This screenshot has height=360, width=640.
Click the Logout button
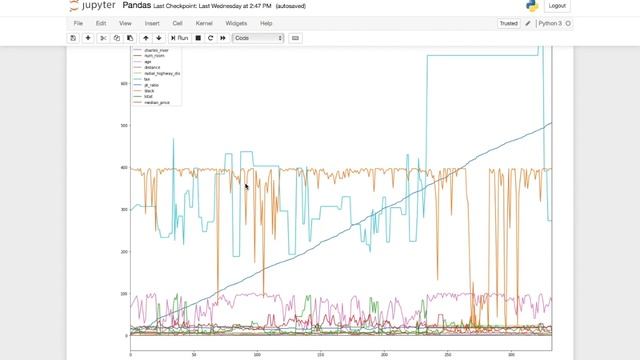point(557,6)
